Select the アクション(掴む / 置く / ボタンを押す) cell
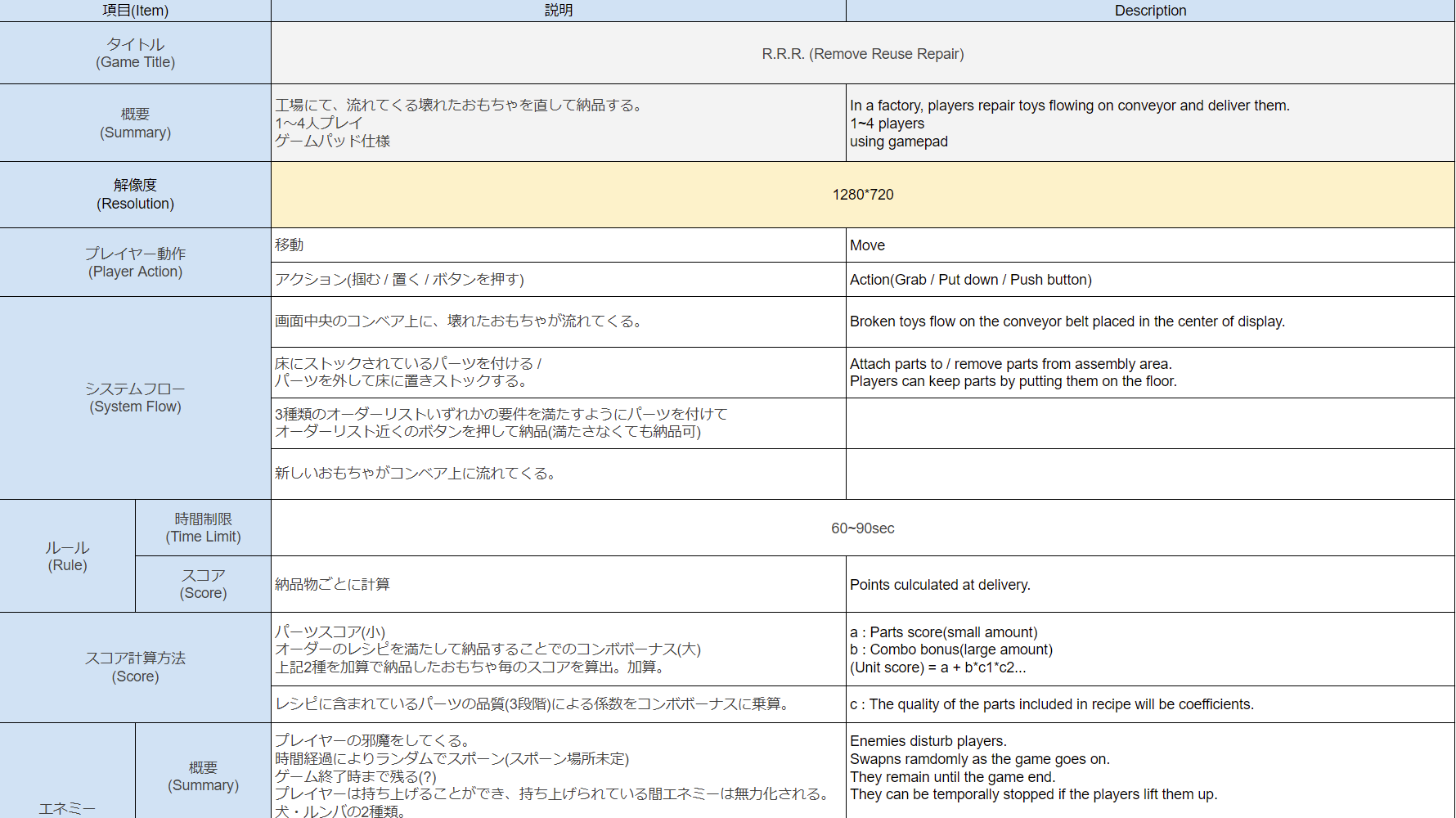 [x=559, y=280]
